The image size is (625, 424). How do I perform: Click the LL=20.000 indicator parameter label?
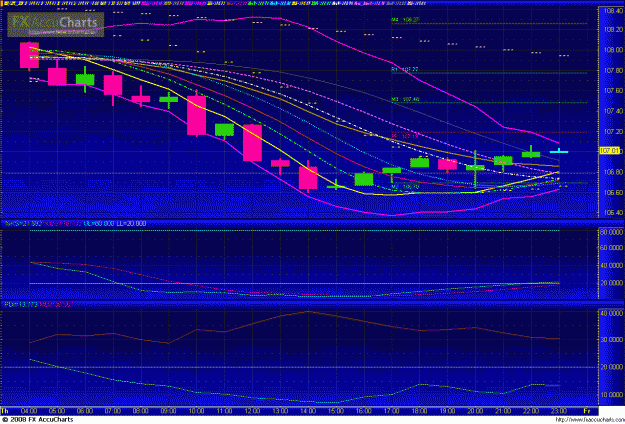(x=131, y=224)
